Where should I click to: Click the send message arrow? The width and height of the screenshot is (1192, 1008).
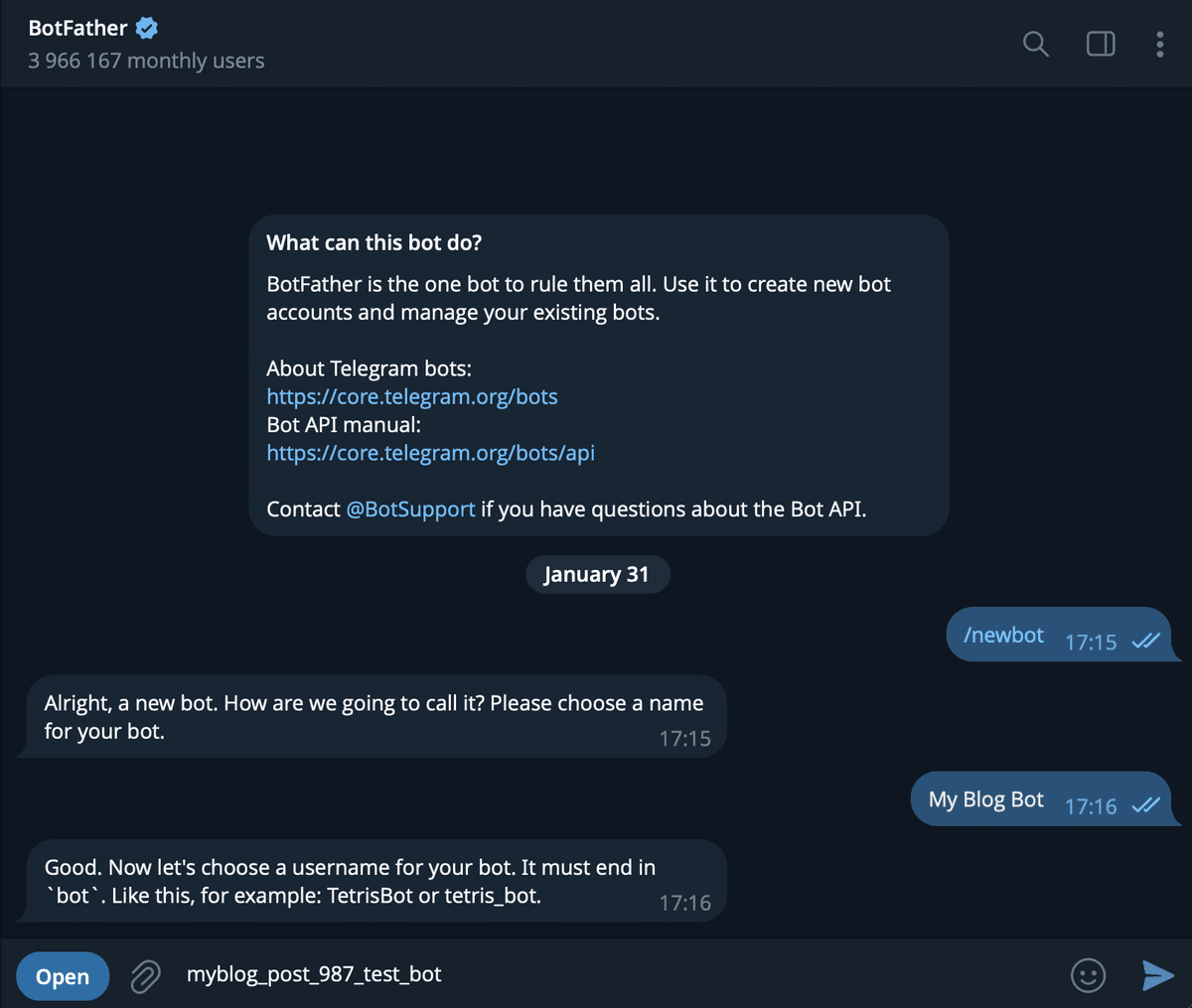click(1155, 975)
